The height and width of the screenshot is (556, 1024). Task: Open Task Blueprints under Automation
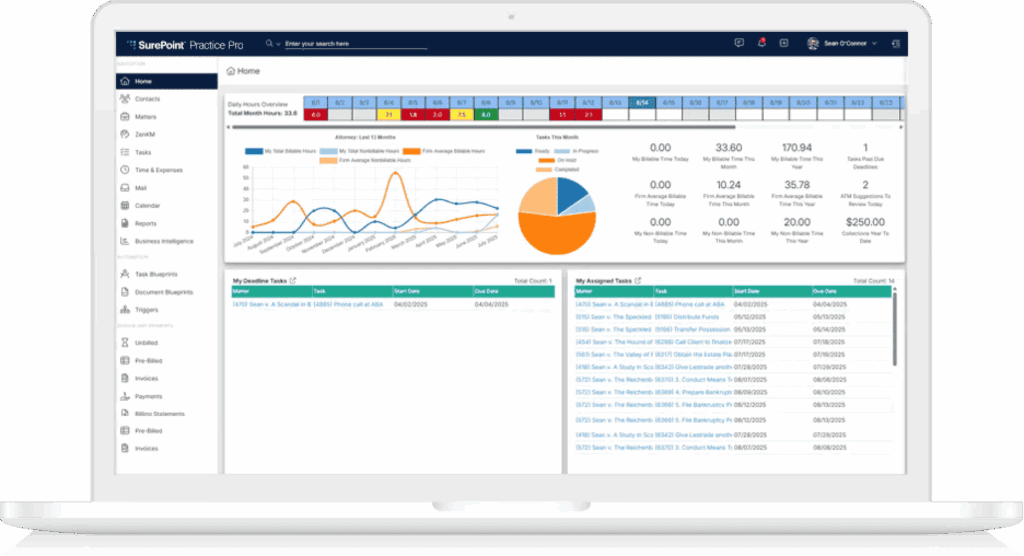click(x=157, y=274)
